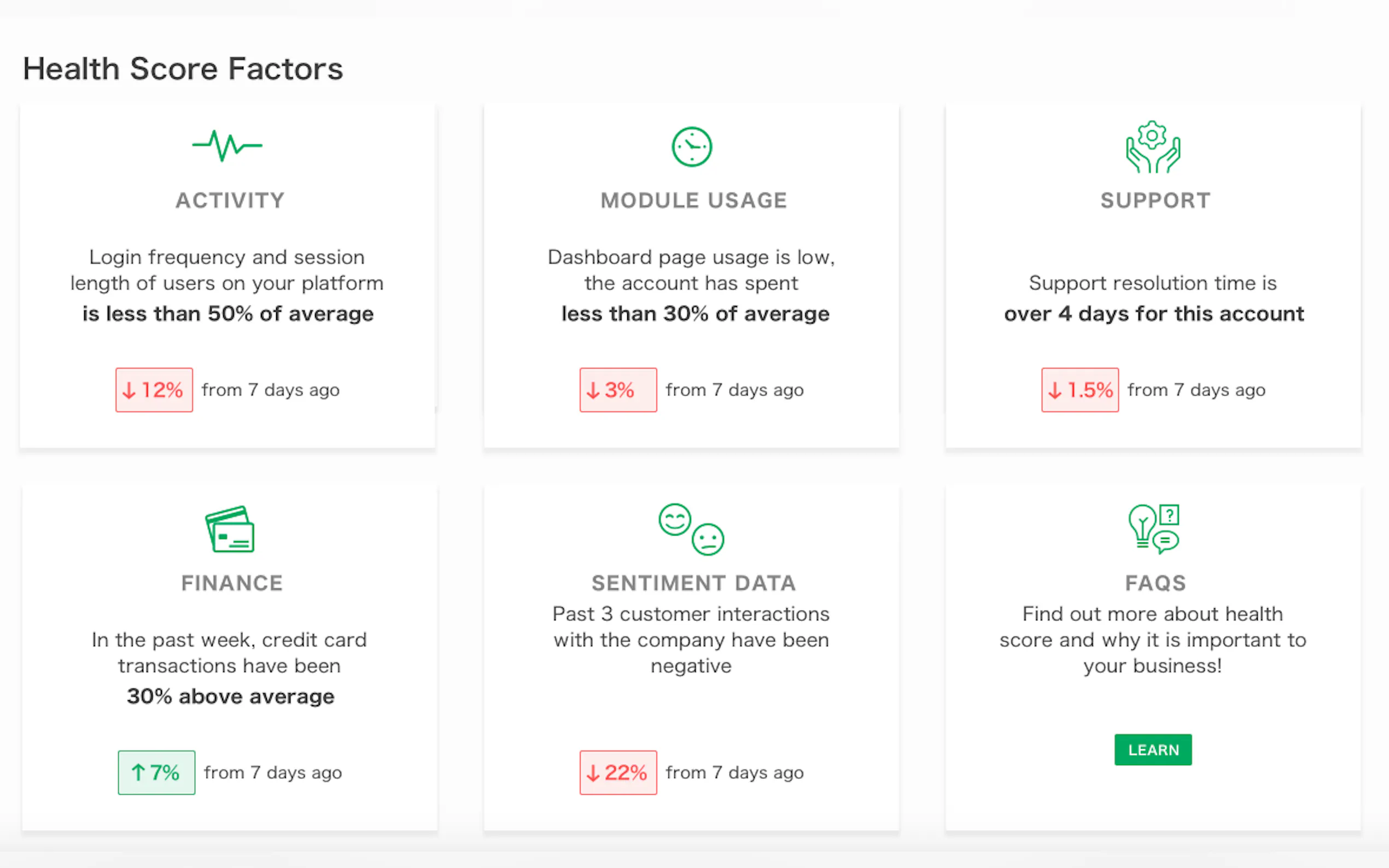Click the 1.5% decrease badge in Support
Image resolution: width=1389 pixels, height=868 pixels.
[1079, 390]
